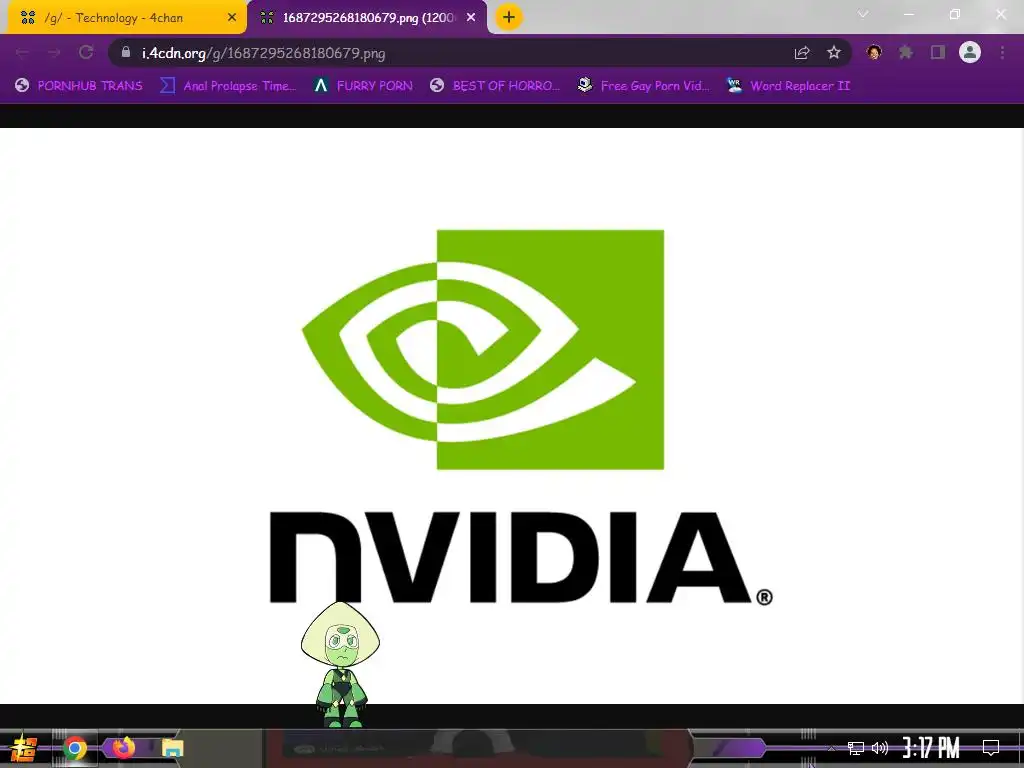This screenshot has width=1024, height=768.
Task: Click the green Peridot desktop character
Action: (340, 664)
